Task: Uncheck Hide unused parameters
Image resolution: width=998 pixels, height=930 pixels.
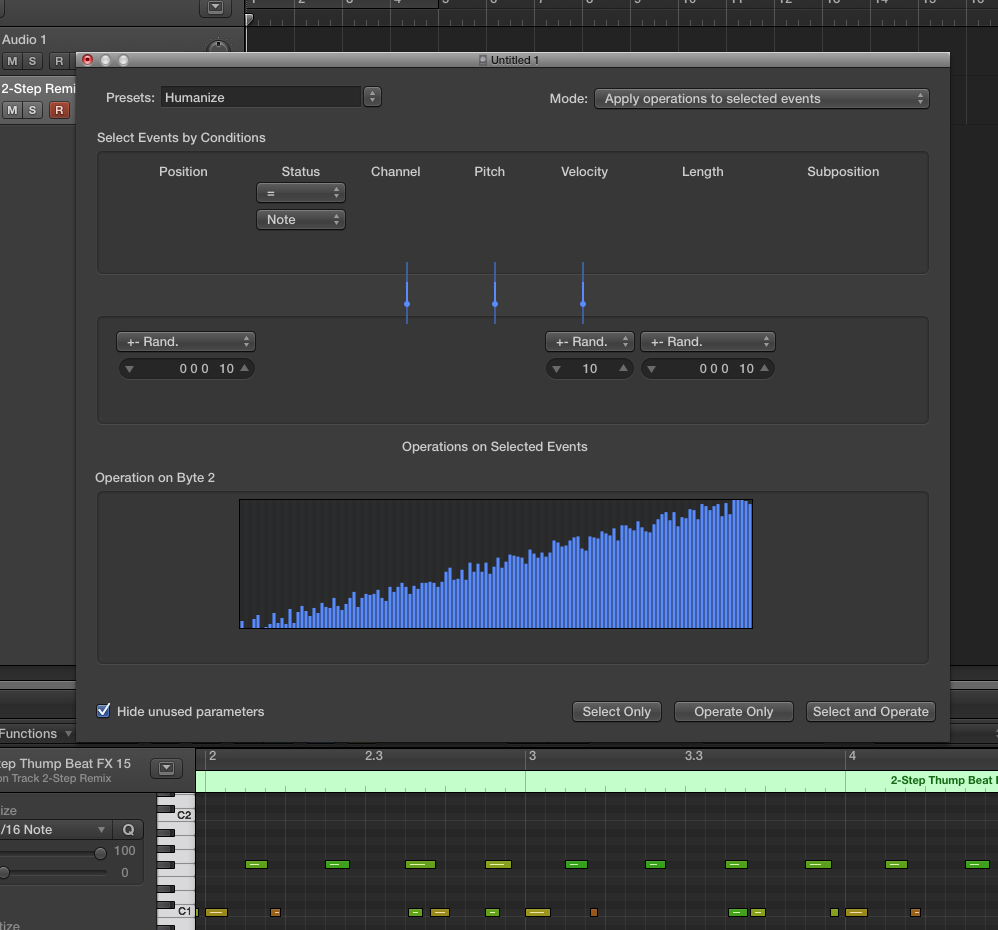Action: pos(103,711)
